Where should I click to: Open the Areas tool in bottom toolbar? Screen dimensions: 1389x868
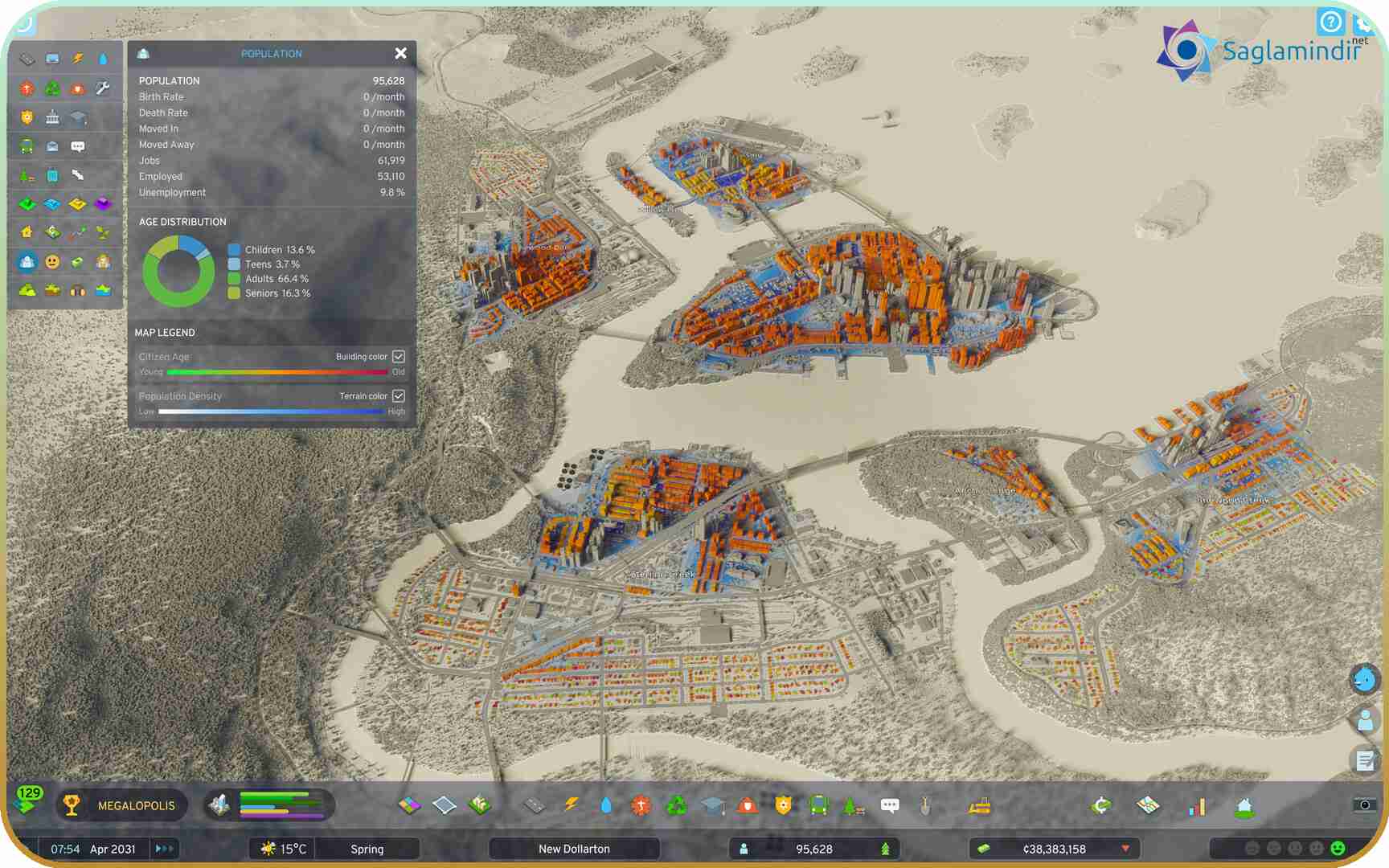point(445,805)
